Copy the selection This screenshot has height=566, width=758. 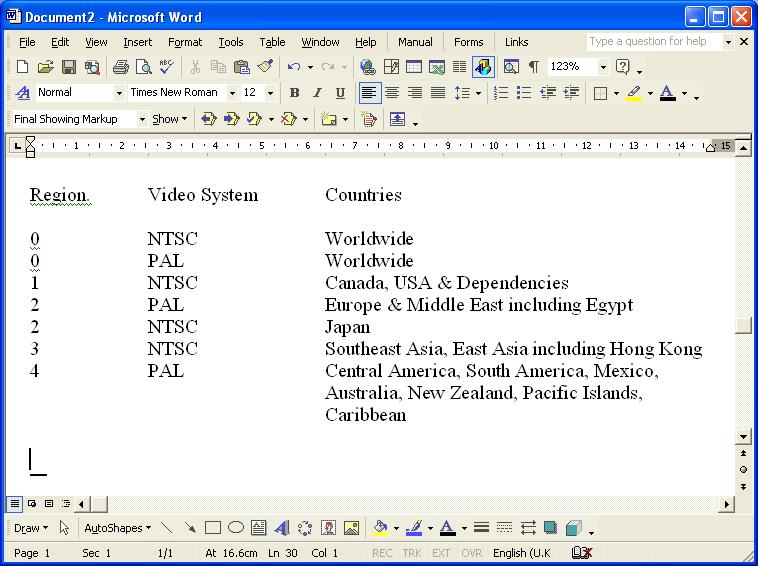point(218,67)
